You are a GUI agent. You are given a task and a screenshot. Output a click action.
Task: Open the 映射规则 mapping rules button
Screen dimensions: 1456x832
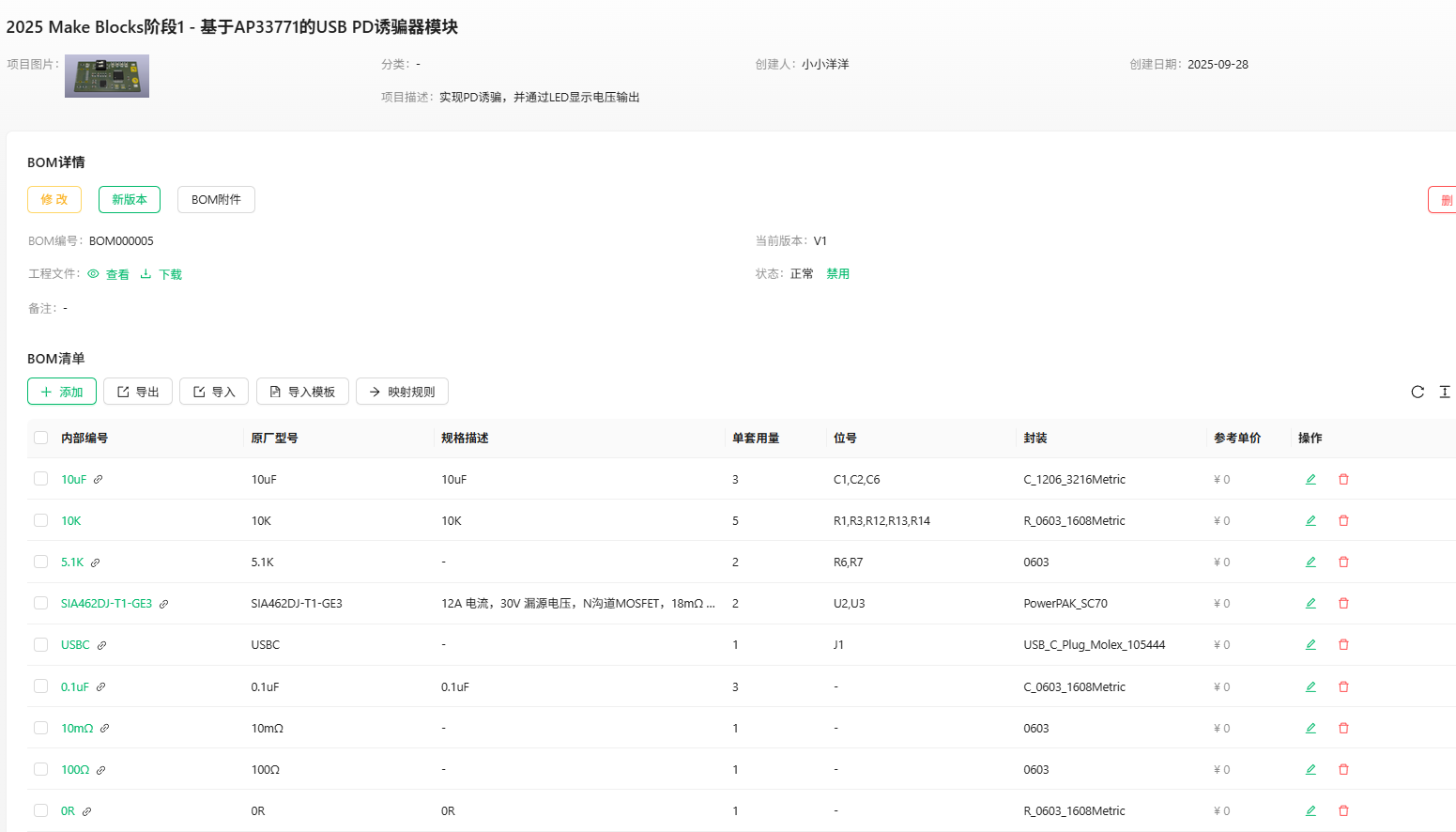[402, 392]
